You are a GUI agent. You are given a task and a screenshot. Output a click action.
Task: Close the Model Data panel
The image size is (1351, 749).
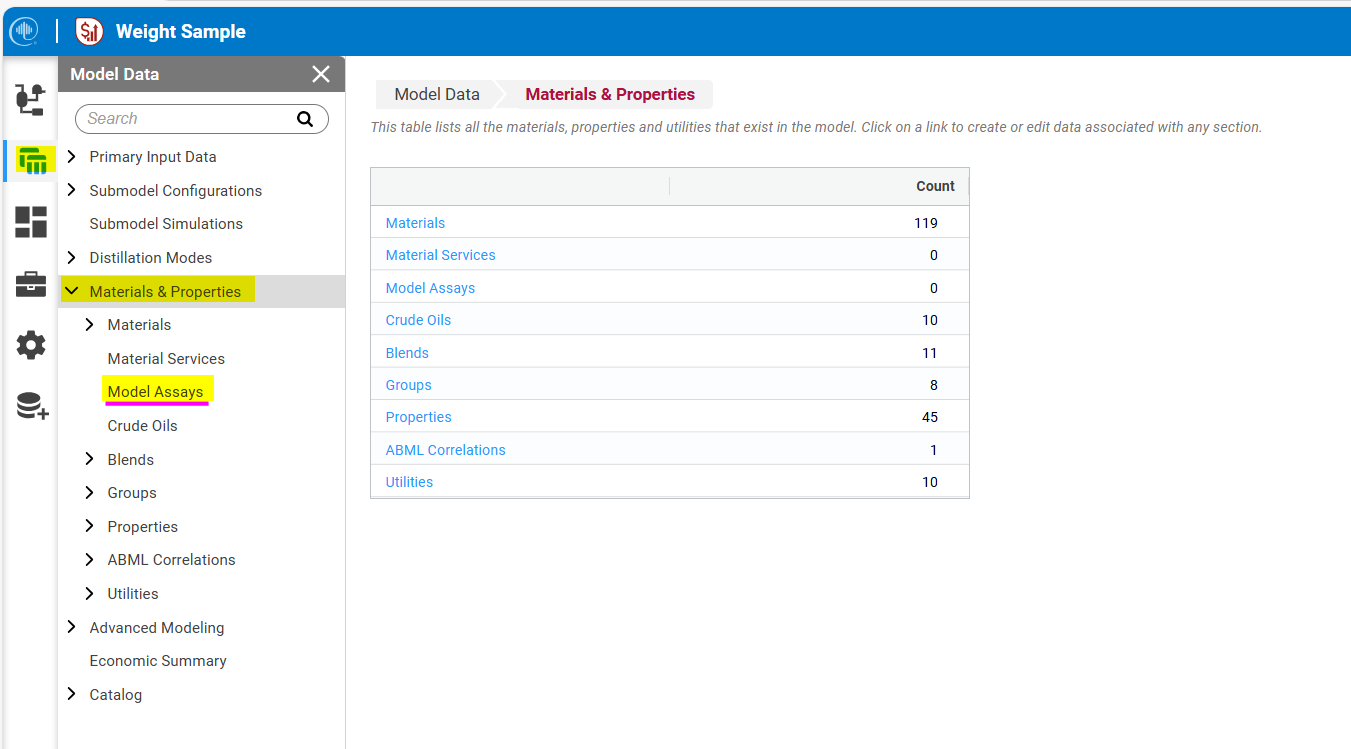[321, 74]
